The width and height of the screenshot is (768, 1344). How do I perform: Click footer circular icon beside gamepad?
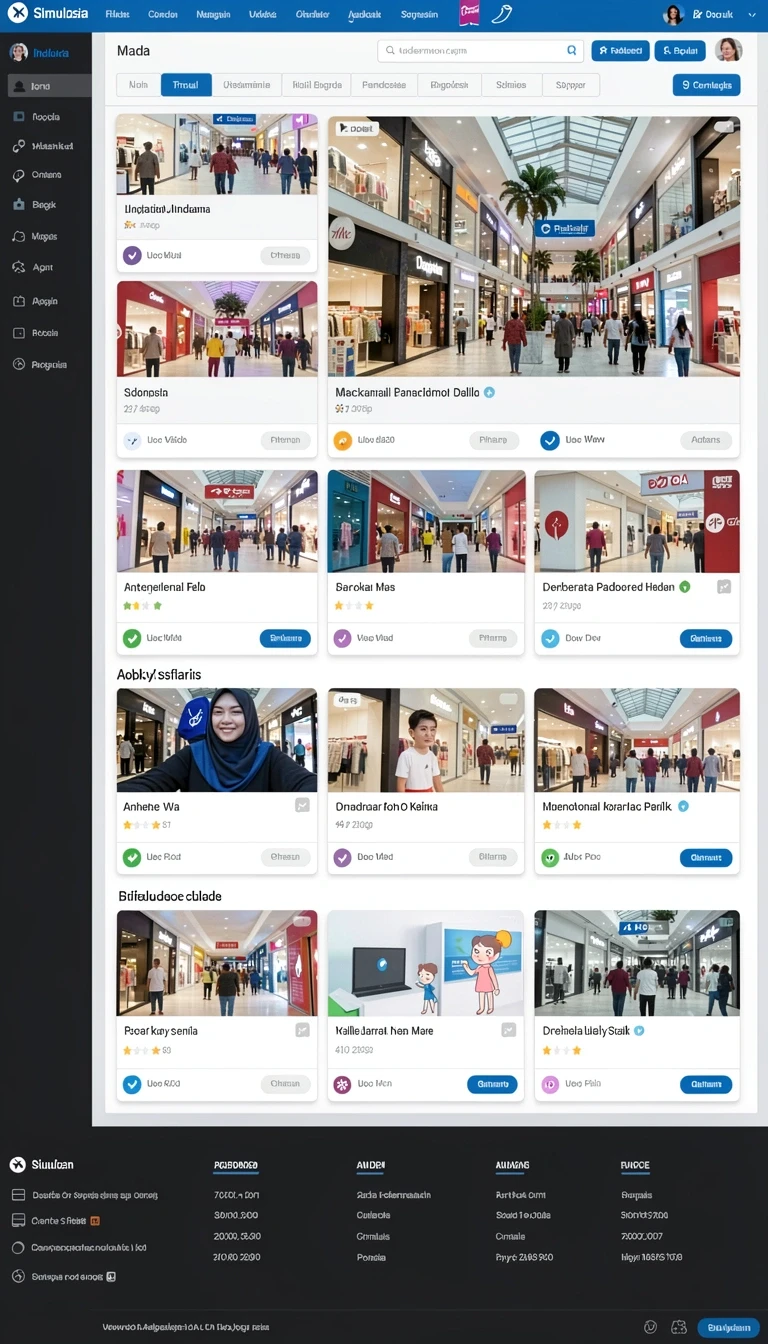(651, 1327)
